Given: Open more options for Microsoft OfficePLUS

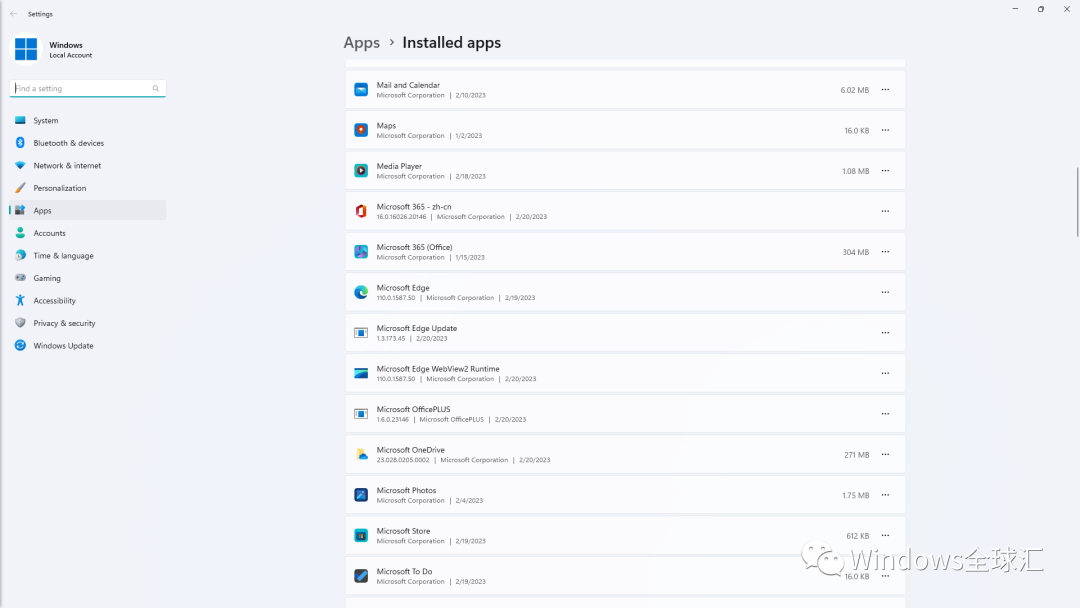Looking at the screenshot, I should click(x=885, y=414).
